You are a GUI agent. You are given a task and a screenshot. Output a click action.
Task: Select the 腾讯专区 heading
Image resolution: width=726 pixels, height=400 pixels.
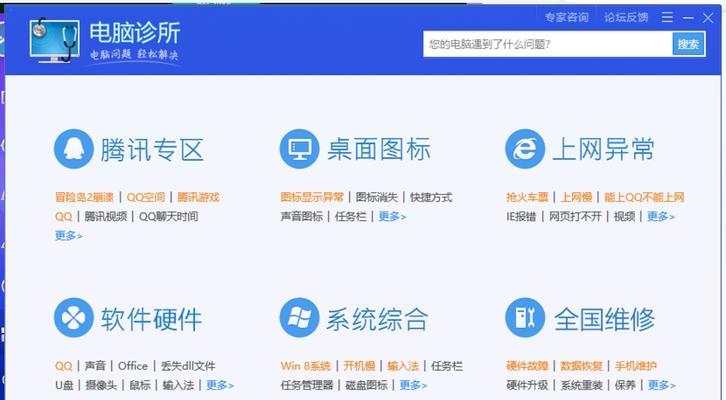tap(152, 150)
